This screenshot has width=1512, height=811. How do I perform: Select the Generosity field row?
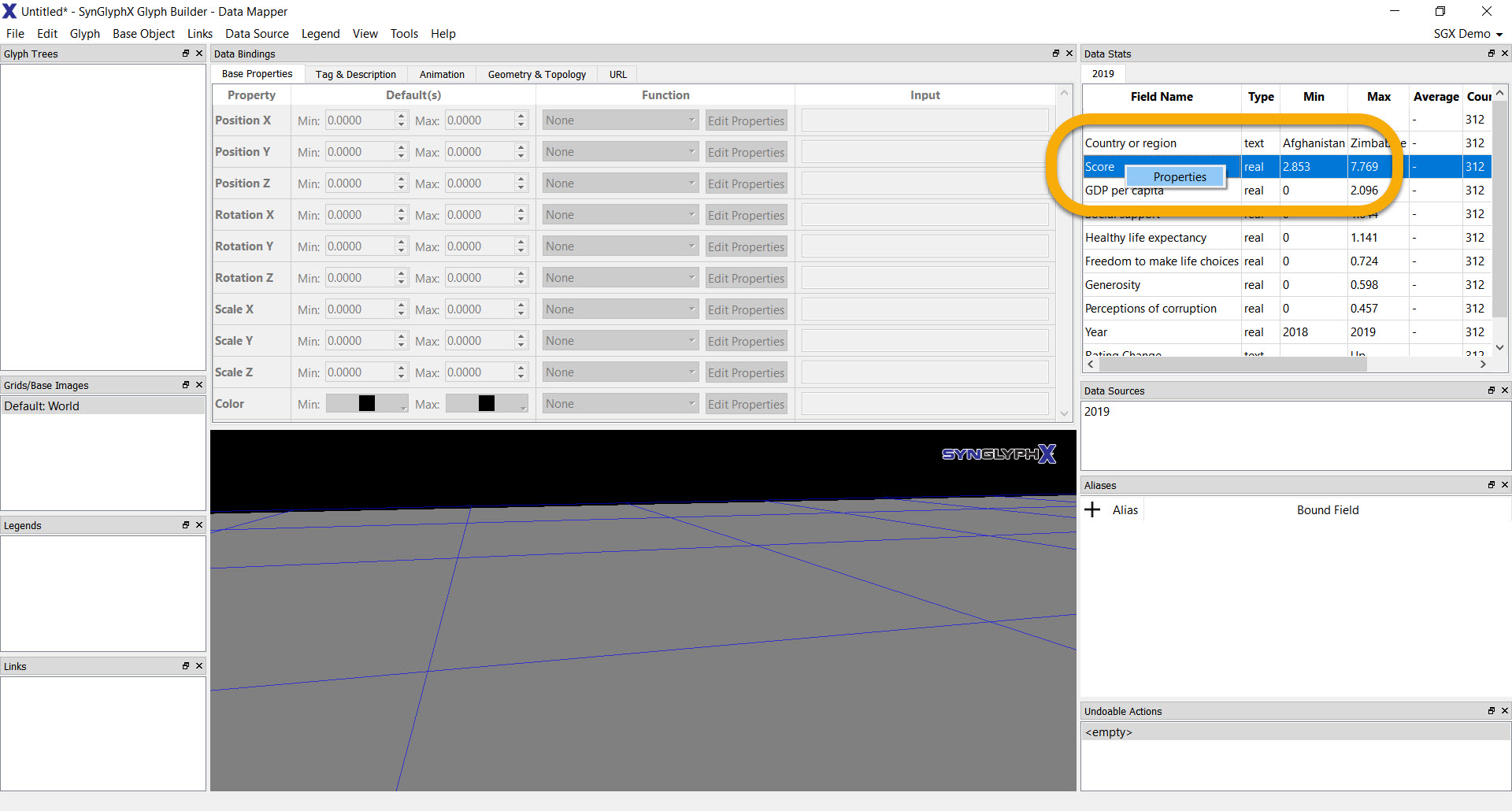[1288, 285]
